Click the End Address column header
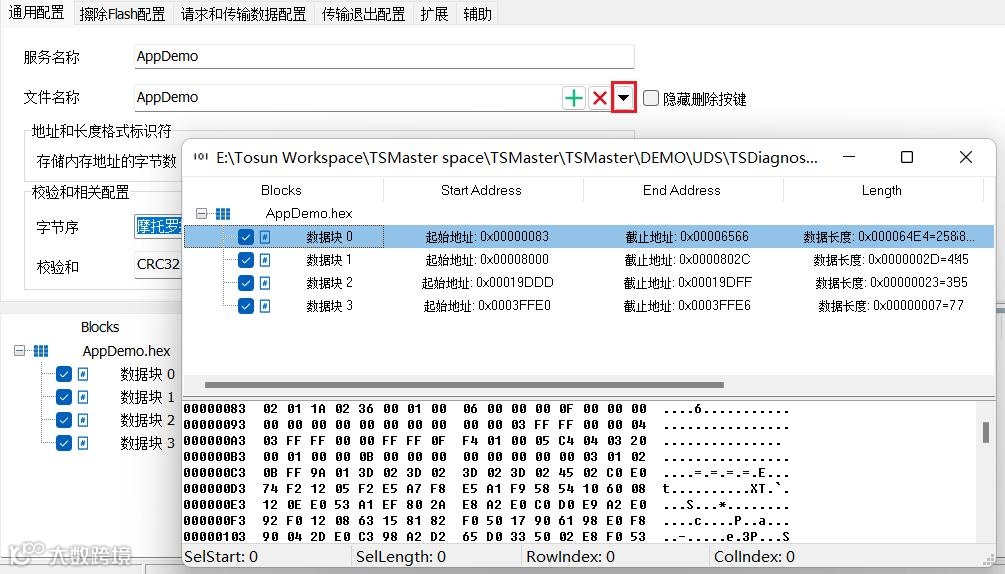Viewport: 1005px width, 574px height. click(x=682, y=190)
